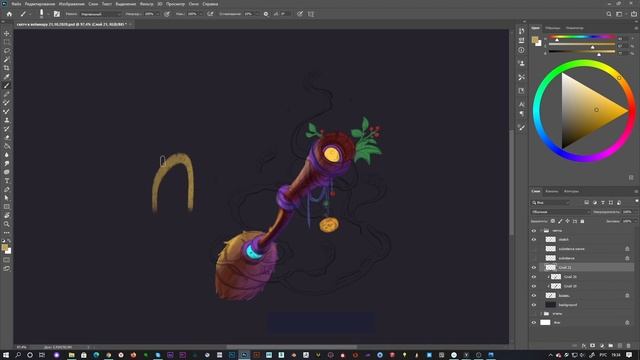Open the layer filter kind dropdown
Image resolution: width=640 pixels, height=360 pixels.
[x=551, y=202]
